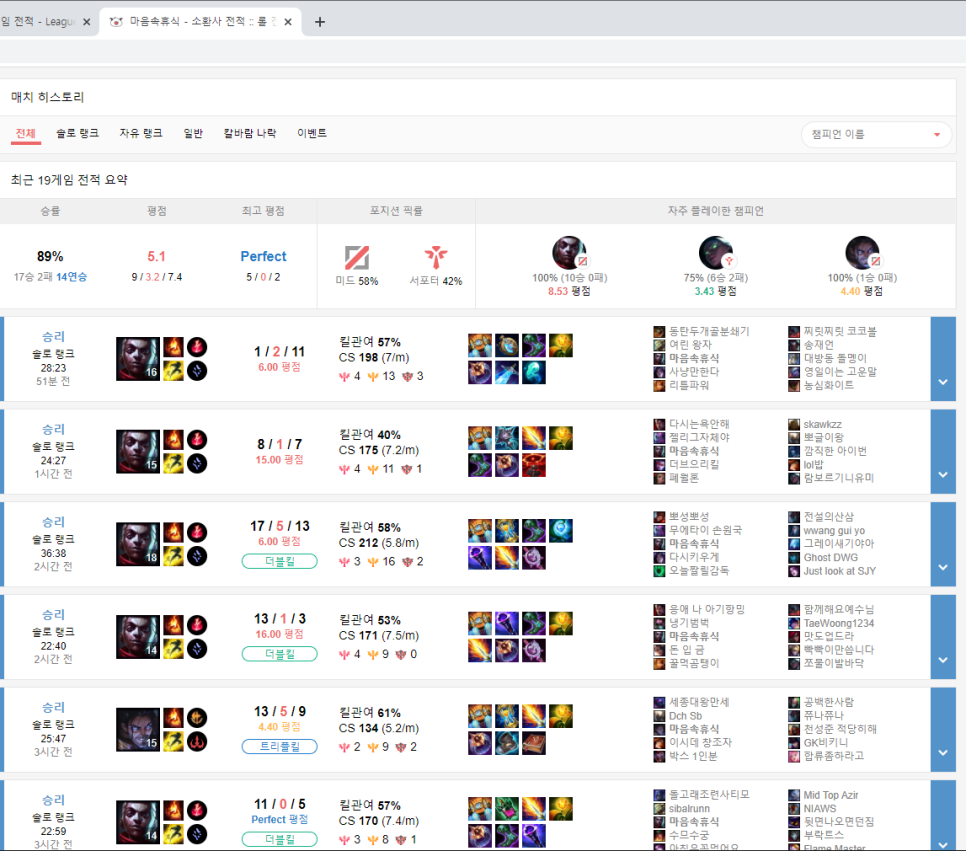Select the 전체 match filter tab
Image resolution: width=966 pixels, height=851 pixels.
tap(26, 133)
